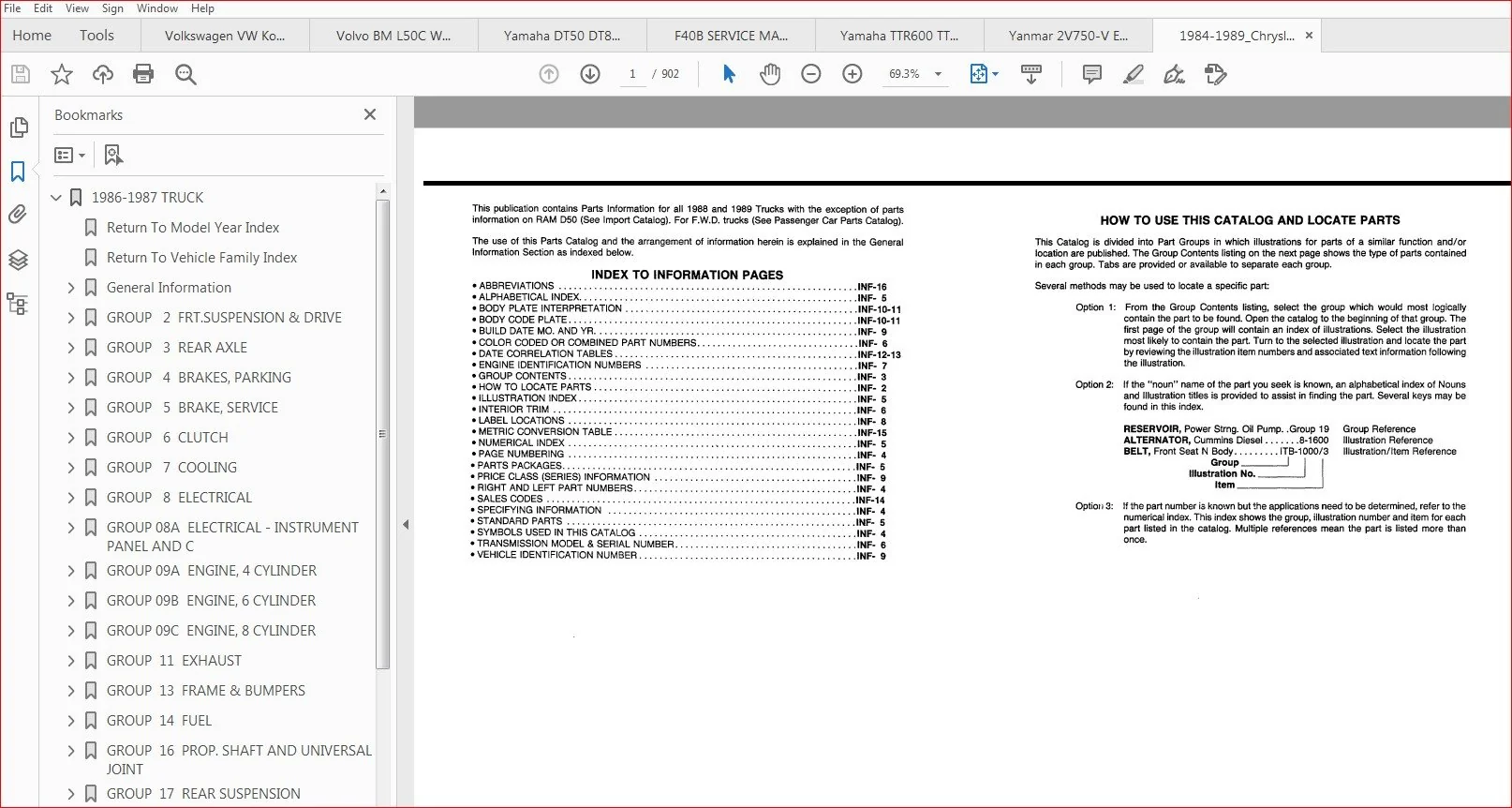This screenshot has height=808, width=1512.
Task: Open the Bookmarks panel icon in sidebar
Action: pos(18,172)
